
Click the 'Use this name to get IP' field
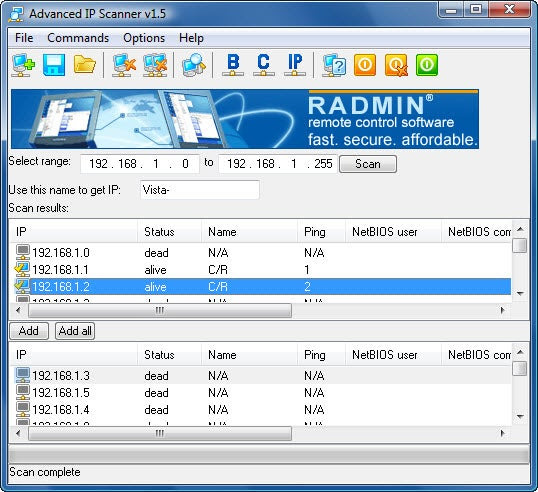click(200, 190)
